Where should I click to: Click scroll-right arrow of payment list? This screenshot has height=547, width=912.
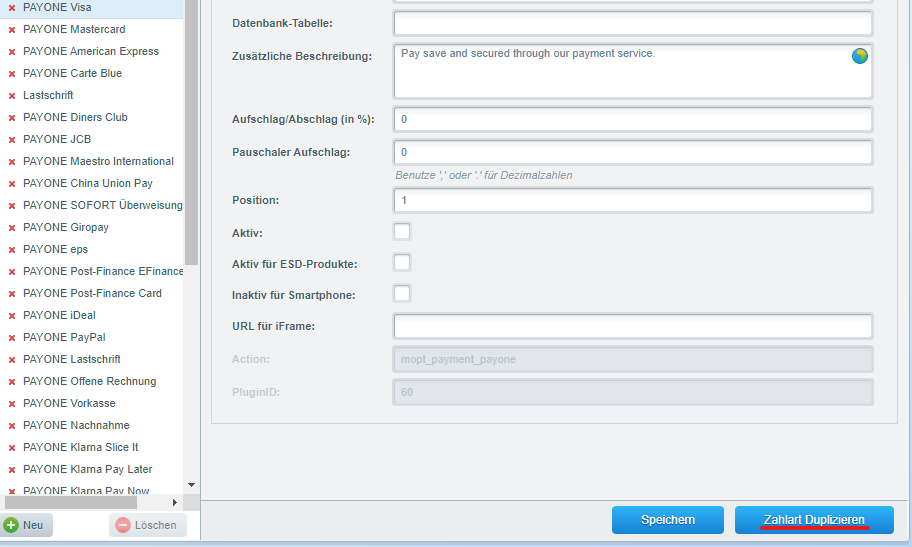click(174, 502)
